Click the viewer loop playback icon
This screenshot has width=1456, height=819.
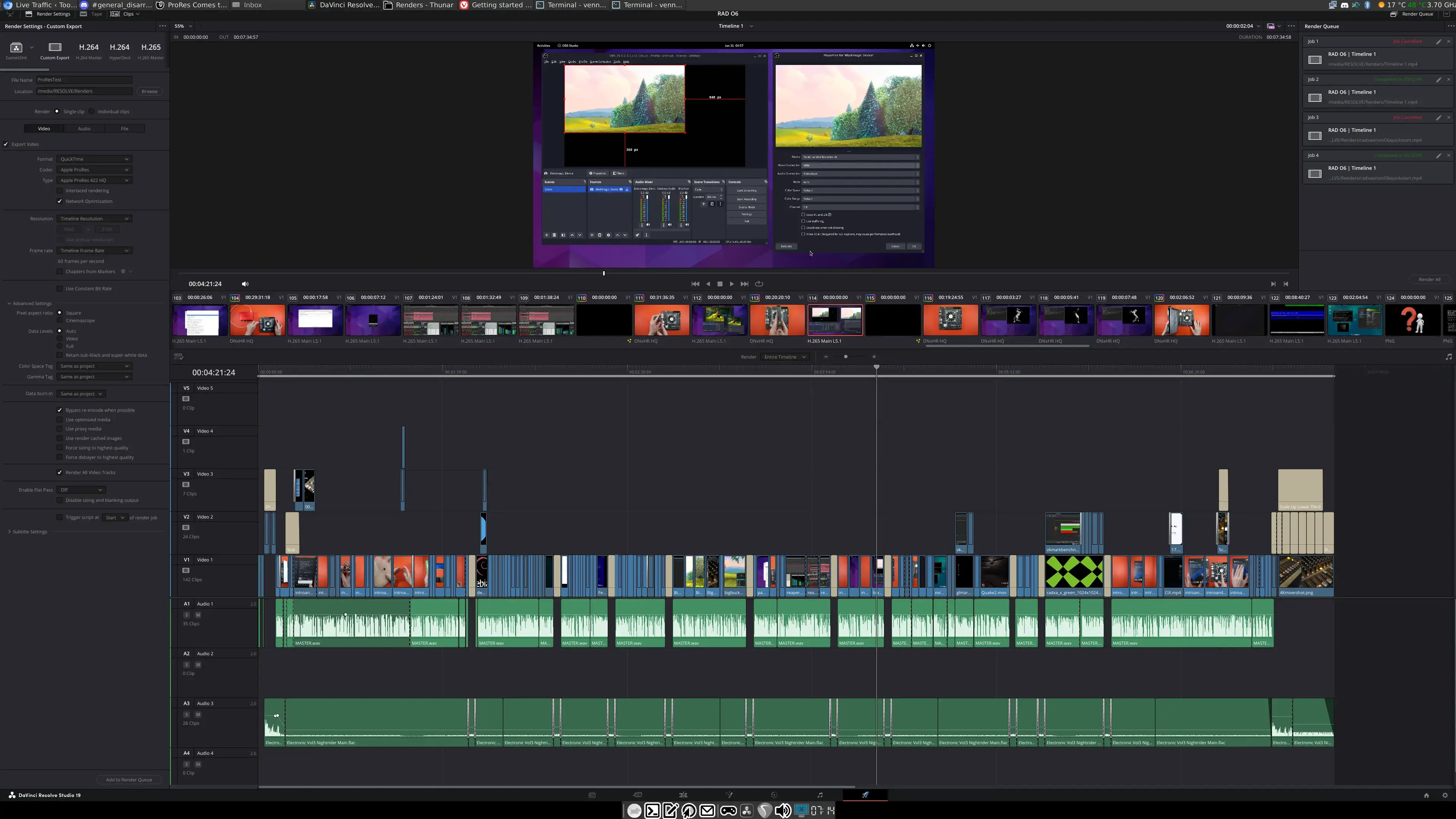tap(759, 284)
